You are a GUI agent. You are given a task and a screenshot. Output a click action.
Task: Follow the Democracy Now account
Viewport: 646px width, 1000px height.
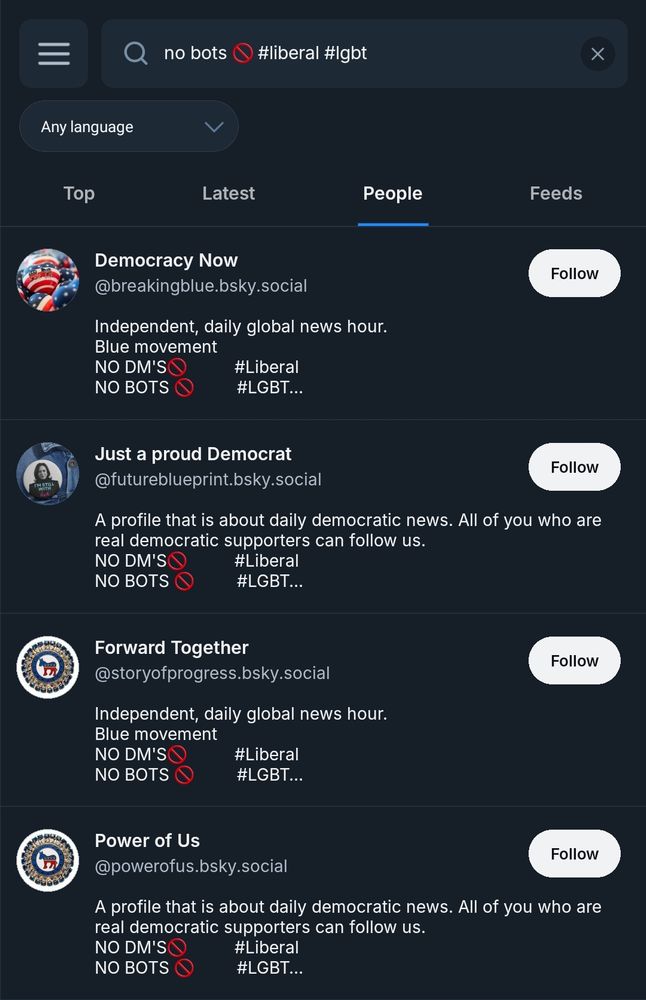[574, 272]
